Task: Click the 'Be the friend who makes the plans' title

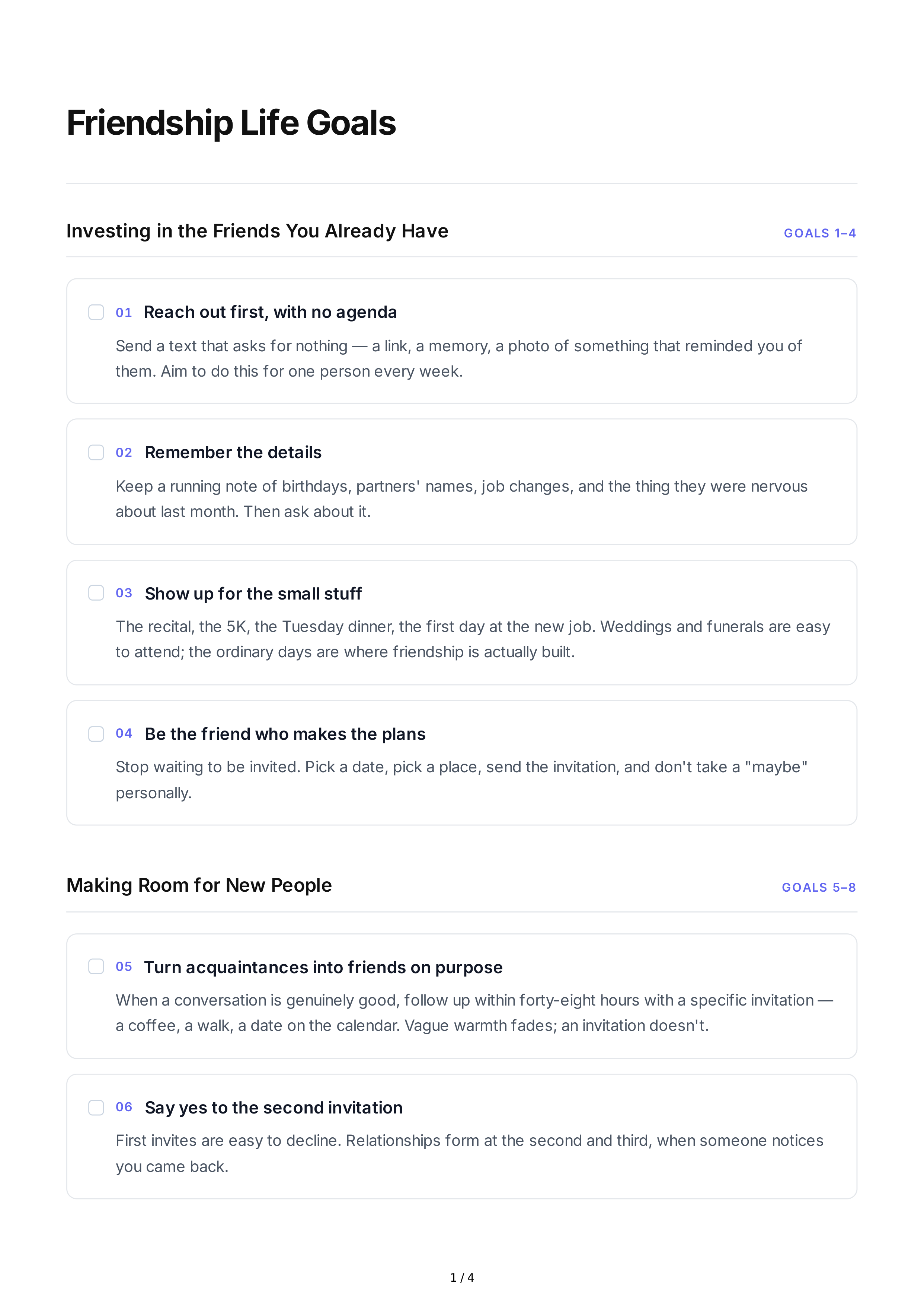Action: point(285,734)
